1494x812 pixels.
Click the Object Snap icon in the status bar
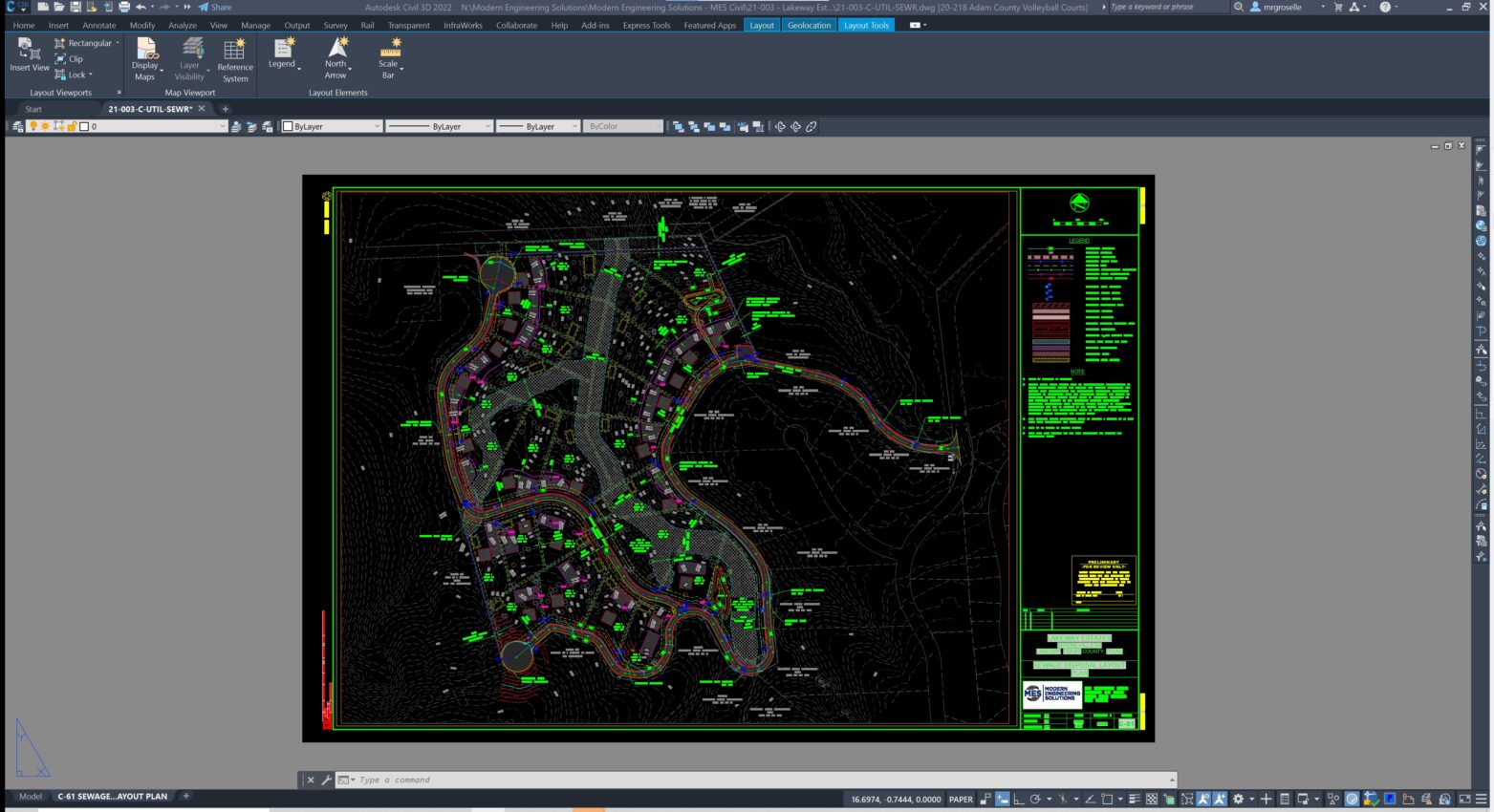click(x=1203, y=799)
